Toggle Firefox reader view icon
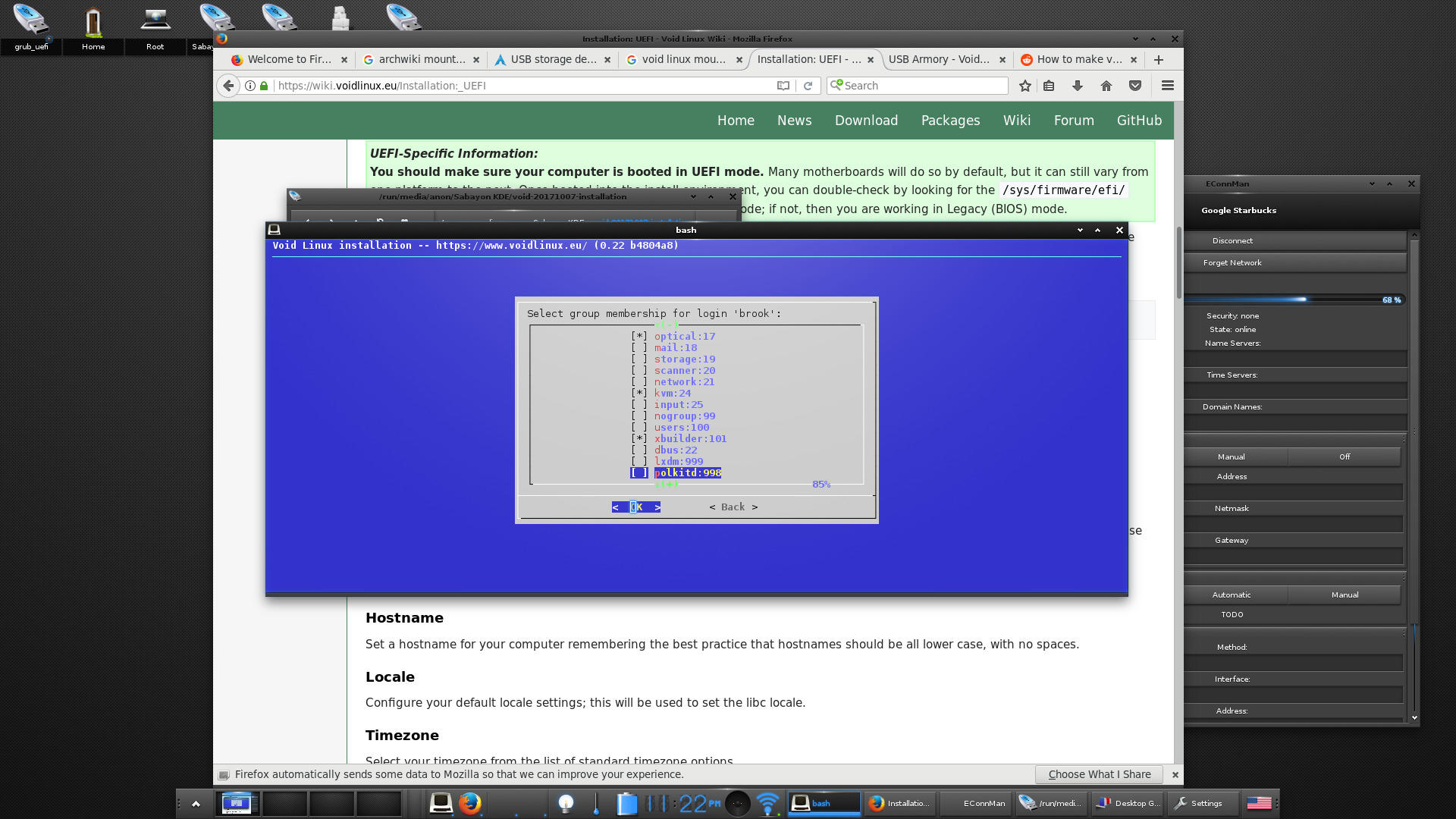The image size is (1456, 819). point(783,86)
